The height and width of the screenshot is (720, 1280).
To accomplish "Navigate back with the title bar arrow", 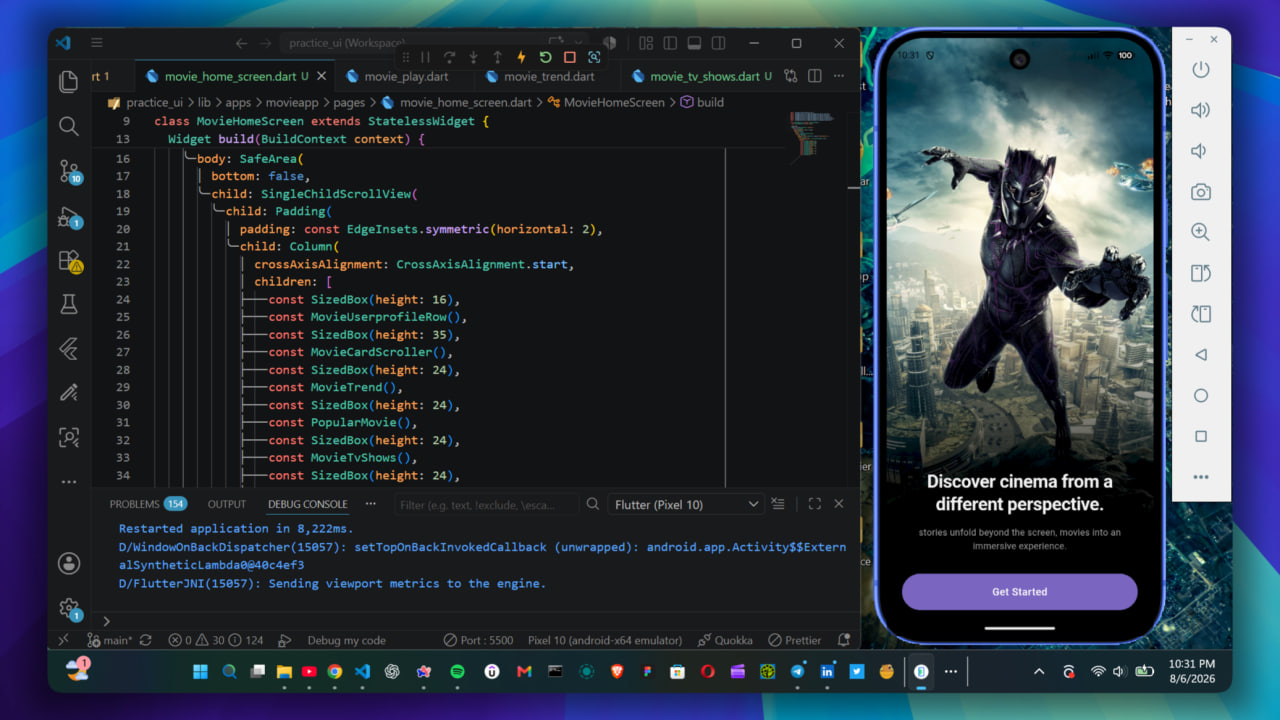I will (241, 43).
